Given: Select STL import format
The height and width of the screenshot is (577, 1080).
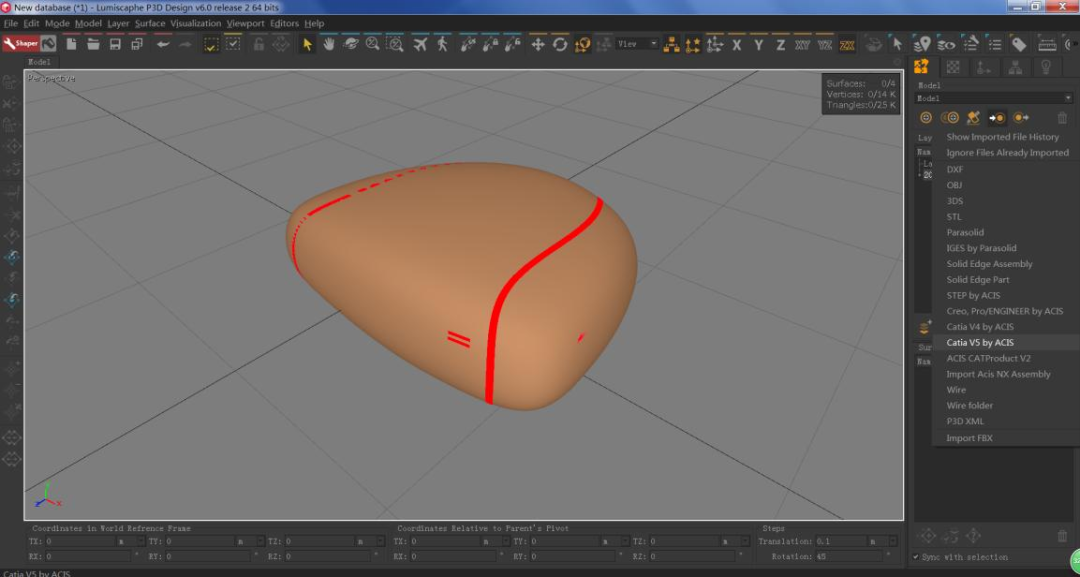Looking at the screenshot, I should 954,217.
